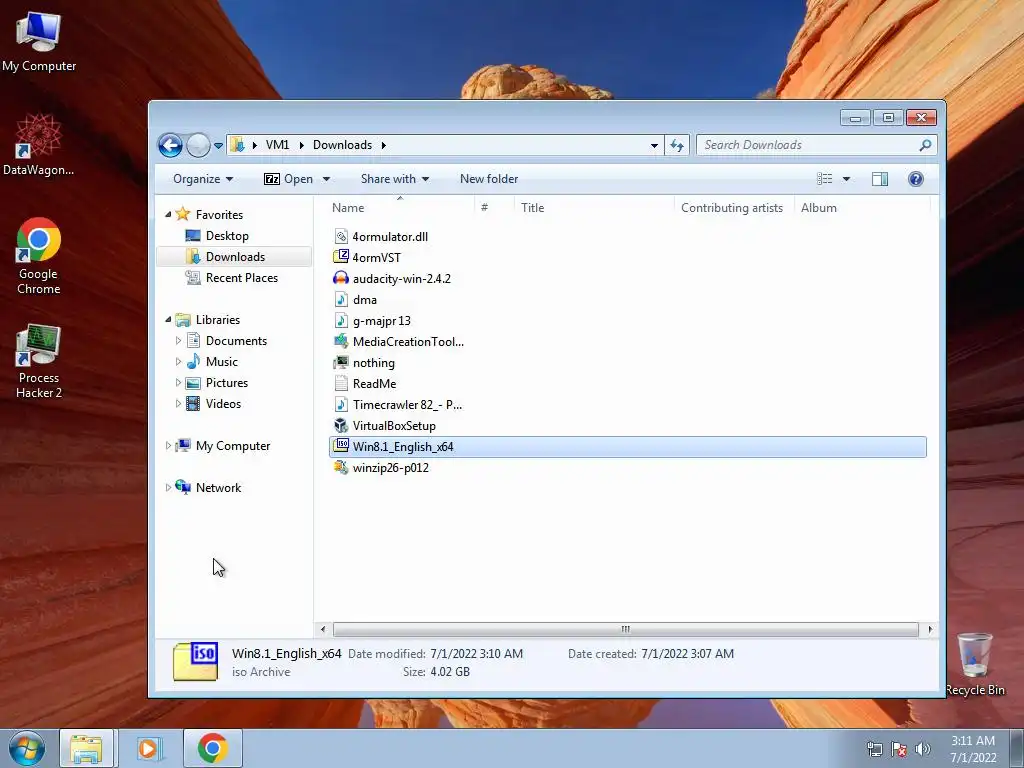The height and width of the screenshot is (768, 1024).
Task: Select the DataWagon desktop shortcut
Action: tap(39, 145)
